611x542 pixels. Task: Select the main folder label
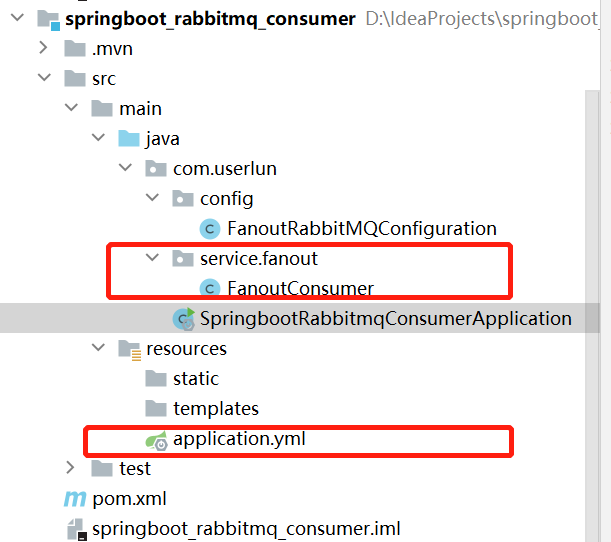point(140,109)
